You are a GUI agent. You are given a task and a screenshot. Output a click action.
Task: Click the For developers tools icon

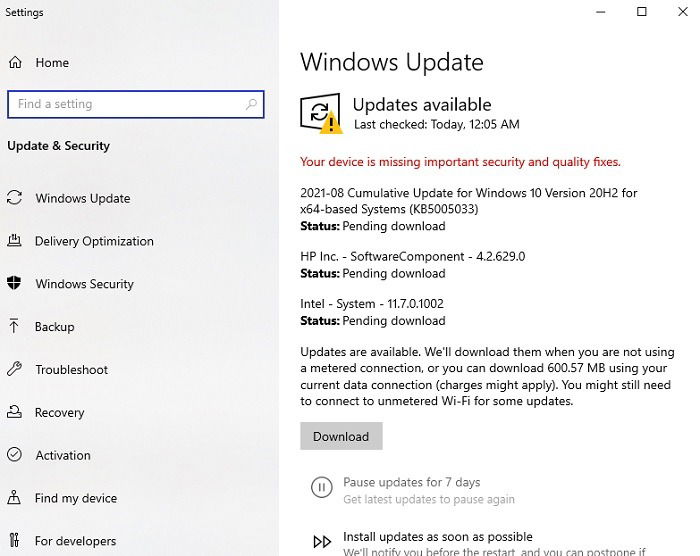click(x=14, y=540)
